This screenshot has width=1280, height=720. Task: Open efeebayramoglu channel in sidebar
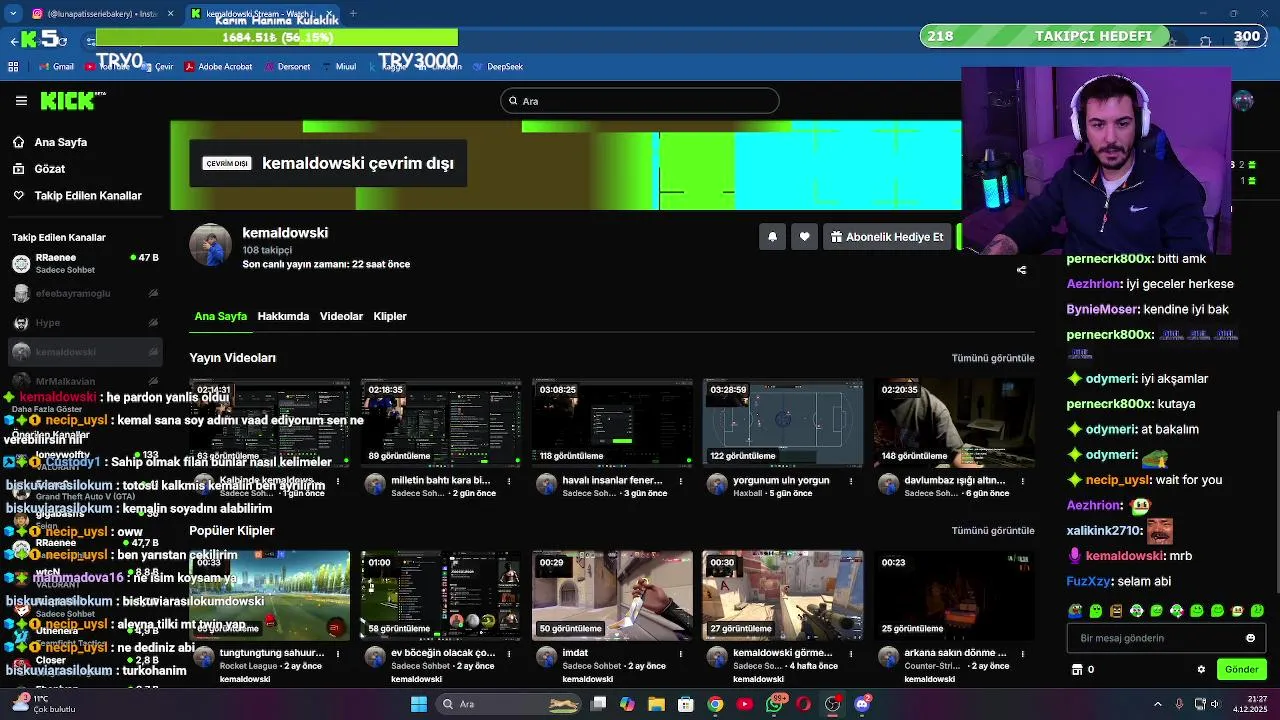coord(84,294)
